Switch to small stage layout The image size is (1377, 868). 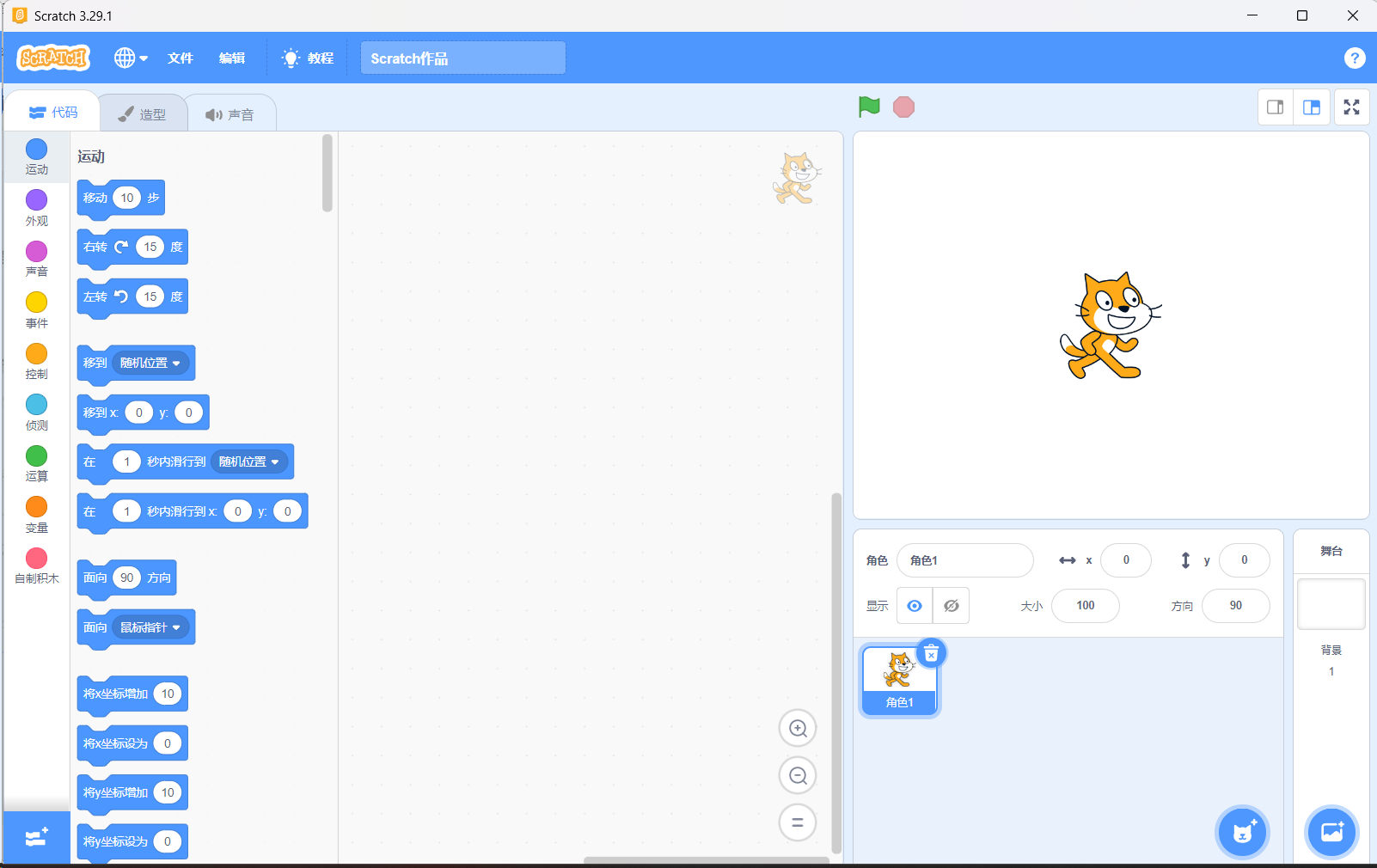pyautogui.click(x=1276, y=107)
